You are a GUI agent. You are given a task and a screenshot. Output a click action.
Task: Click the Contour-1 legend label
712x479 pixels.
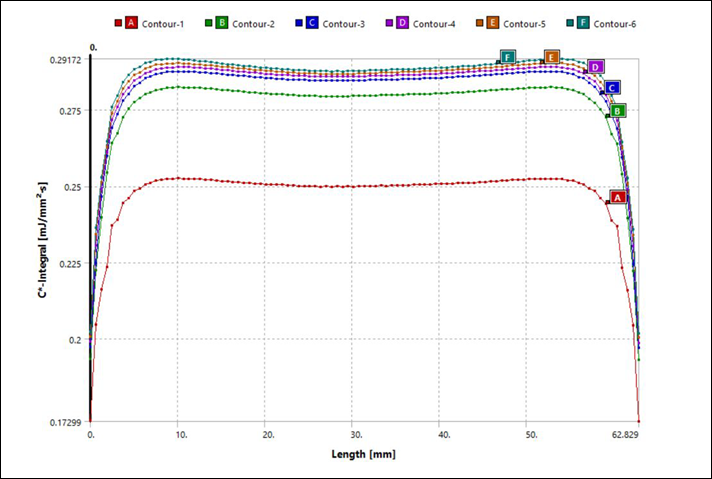[x=163, y=24]
